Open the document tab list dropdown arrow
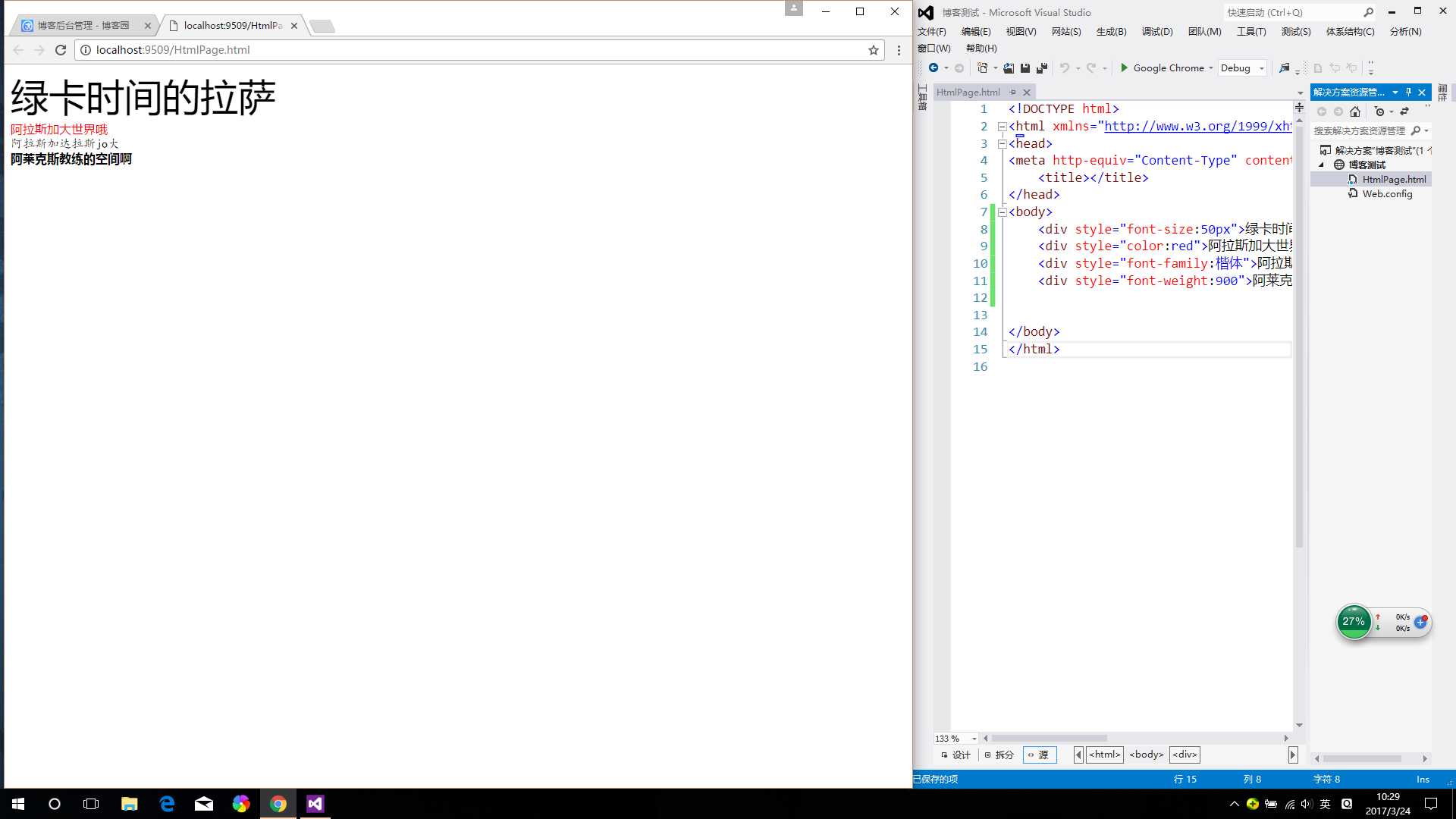Screen dimensions: 1456x819 1301,93
